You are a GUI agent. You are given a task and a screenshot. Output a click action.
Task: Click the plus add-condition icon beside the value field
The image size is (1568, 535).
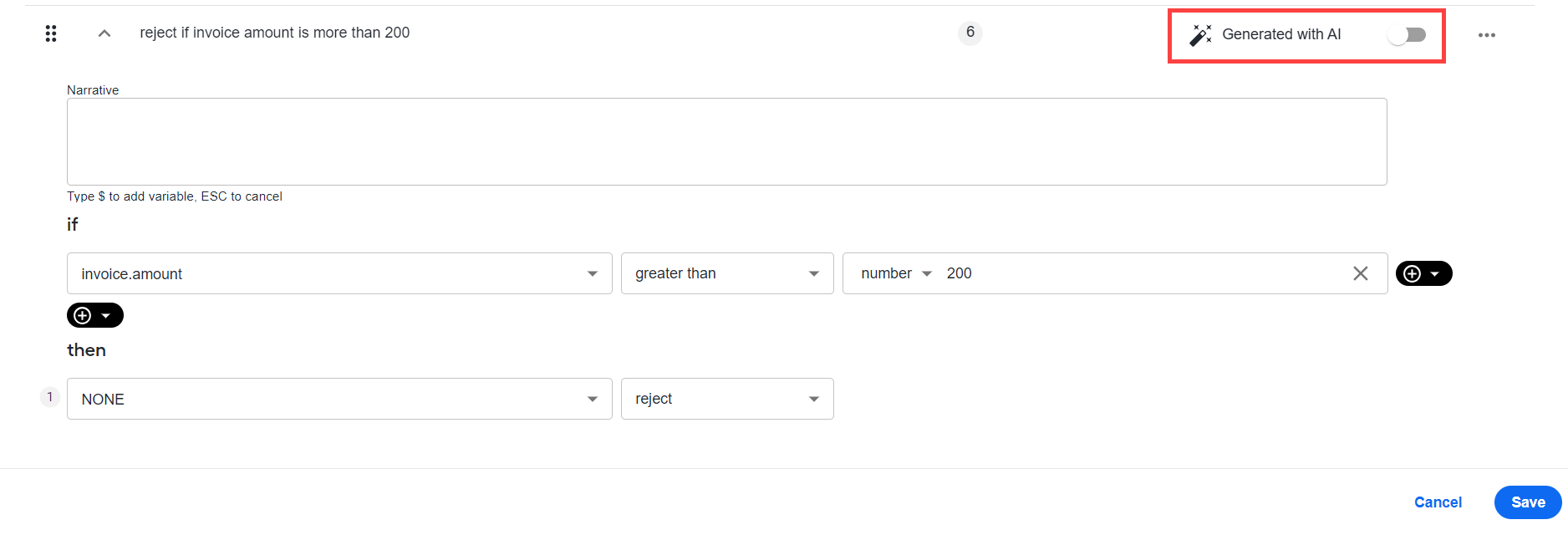click(x=1413, y=273)
